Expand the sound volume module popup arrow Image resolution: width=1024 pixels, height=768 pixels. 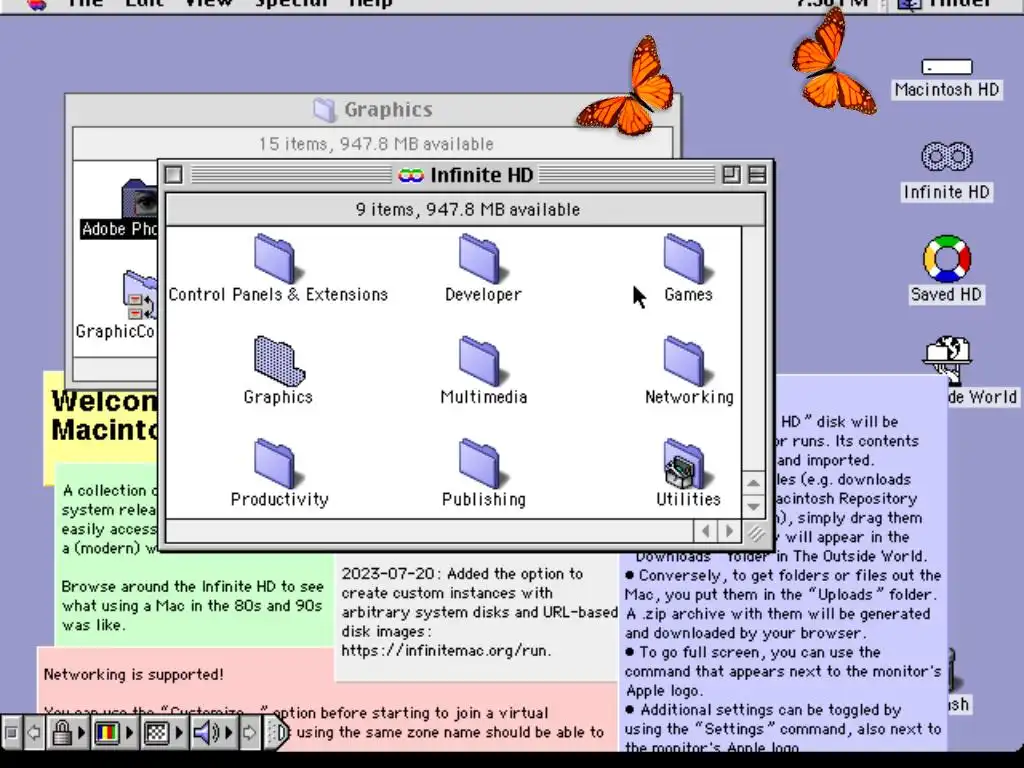point(229,733)
